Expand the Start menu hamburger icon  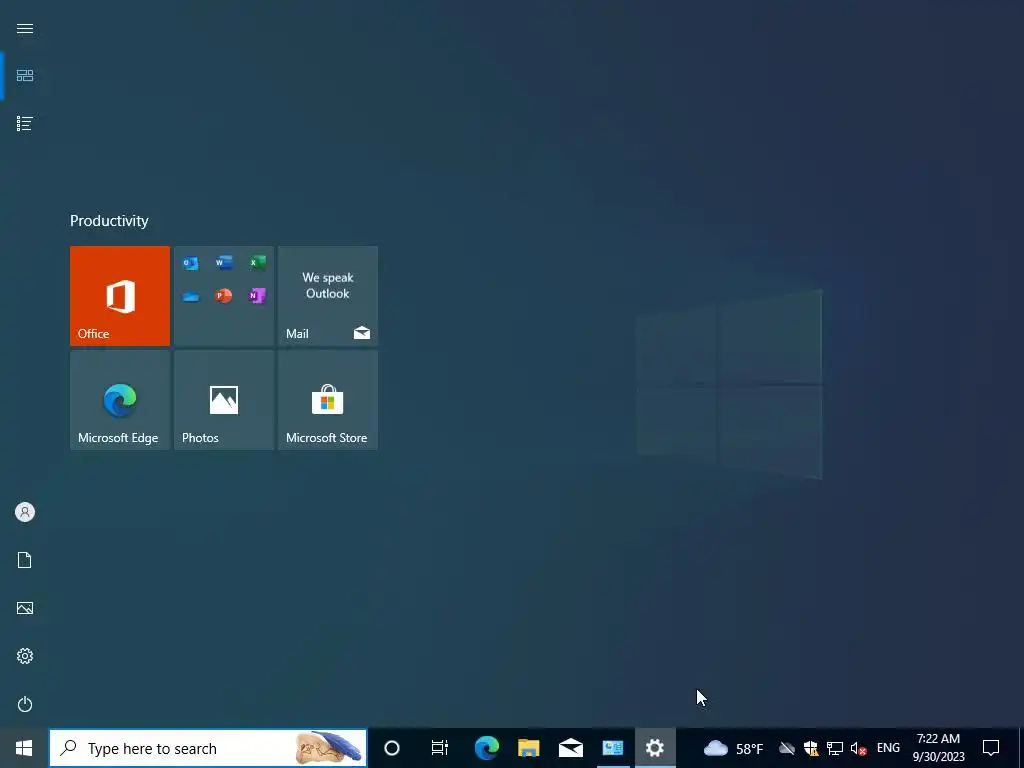tap(25, 28)
